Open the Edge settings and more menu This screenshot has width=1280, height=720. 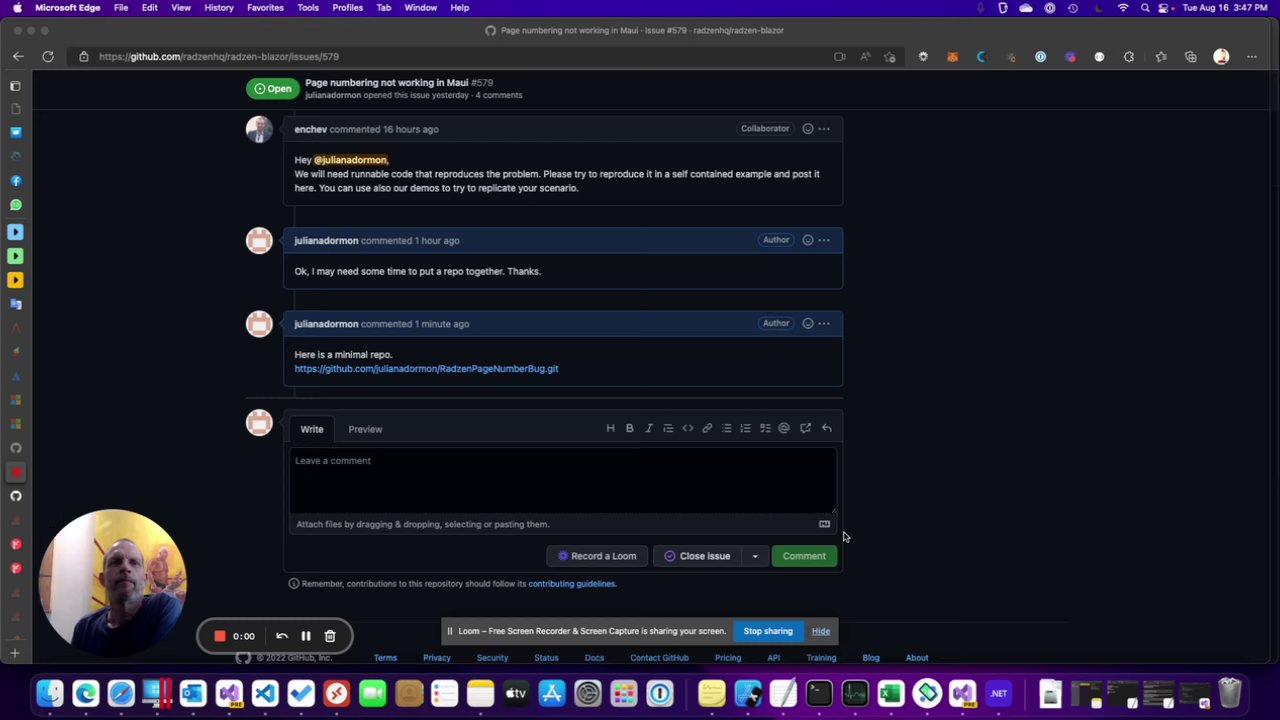point(1251,57)
